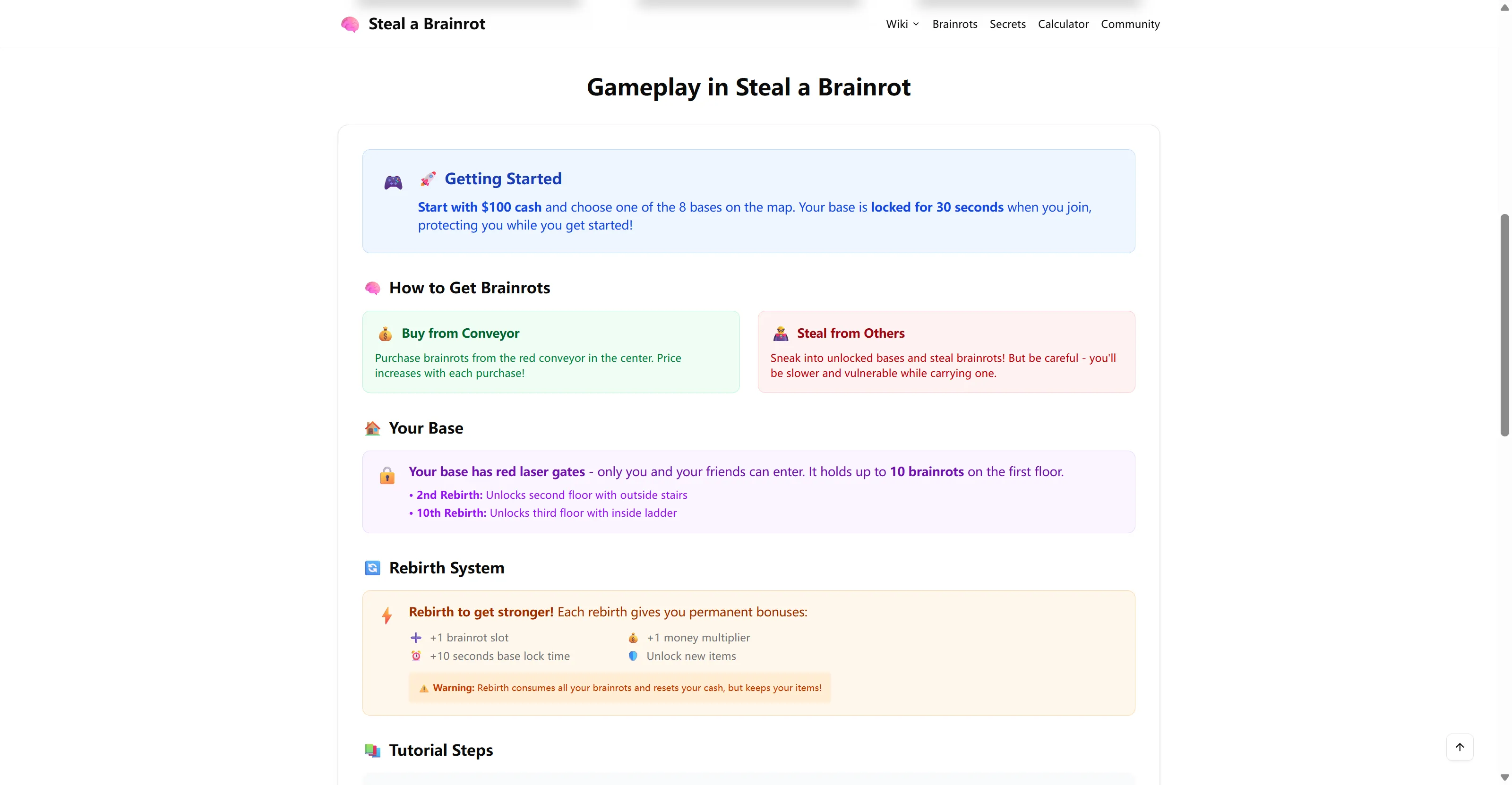Visit the Community nav link

click(x=1130, y=24)
